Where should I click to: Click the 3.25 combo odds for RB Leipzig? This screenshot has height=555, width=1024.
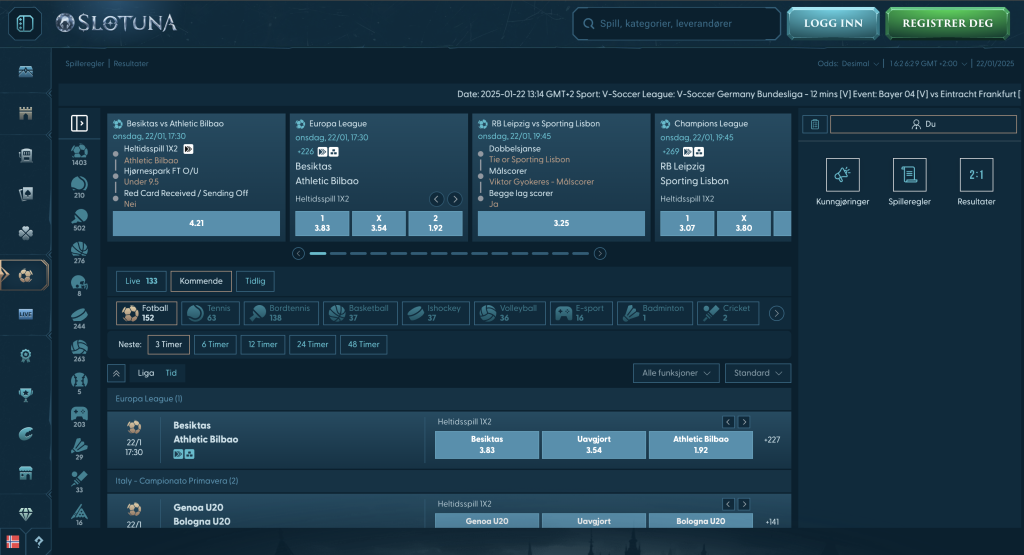tap(561, 223)
